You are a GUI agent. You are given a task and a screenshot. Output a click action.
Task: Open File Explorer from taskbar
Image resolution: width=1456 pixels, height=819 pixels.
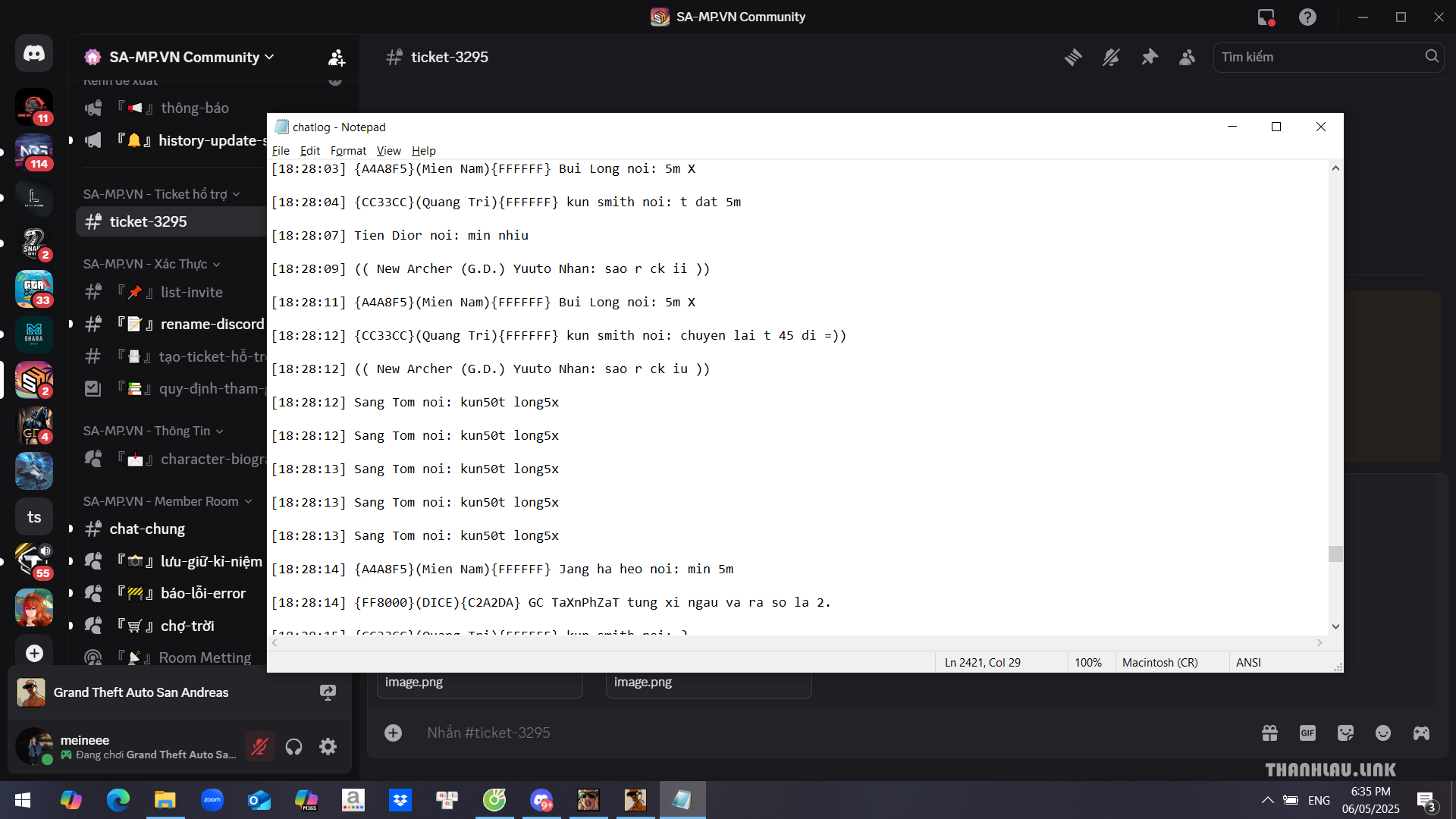coord(165,800)
